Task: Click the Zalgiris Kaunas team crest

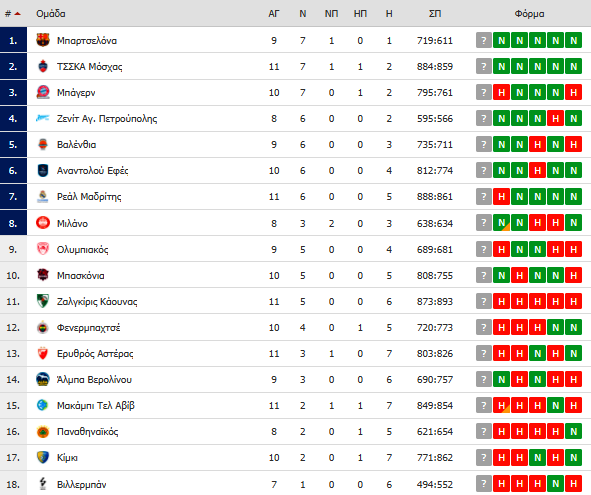Action: point(43,301)
